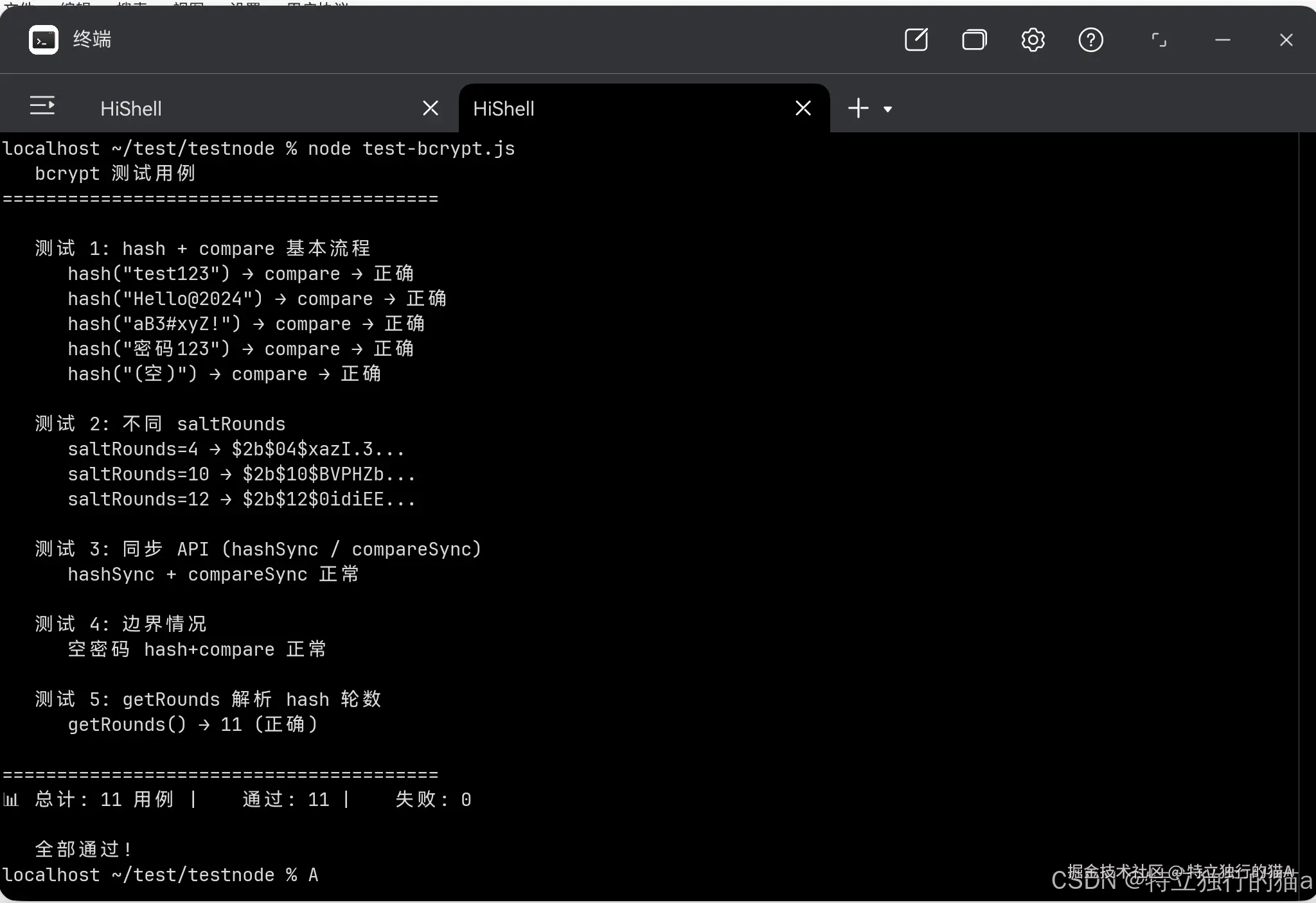
Task: Select the active second HiShell tab
Action: coord(645,109)
